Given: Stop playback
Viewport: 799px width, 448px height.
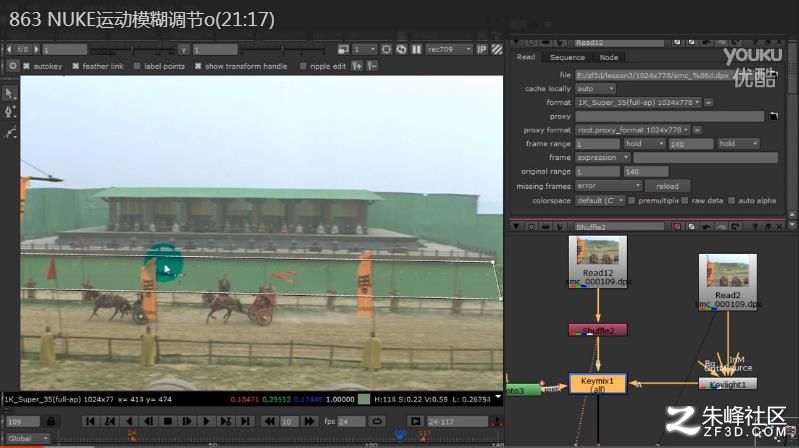Looking at the screenshot, I should (x=168, y=421).
